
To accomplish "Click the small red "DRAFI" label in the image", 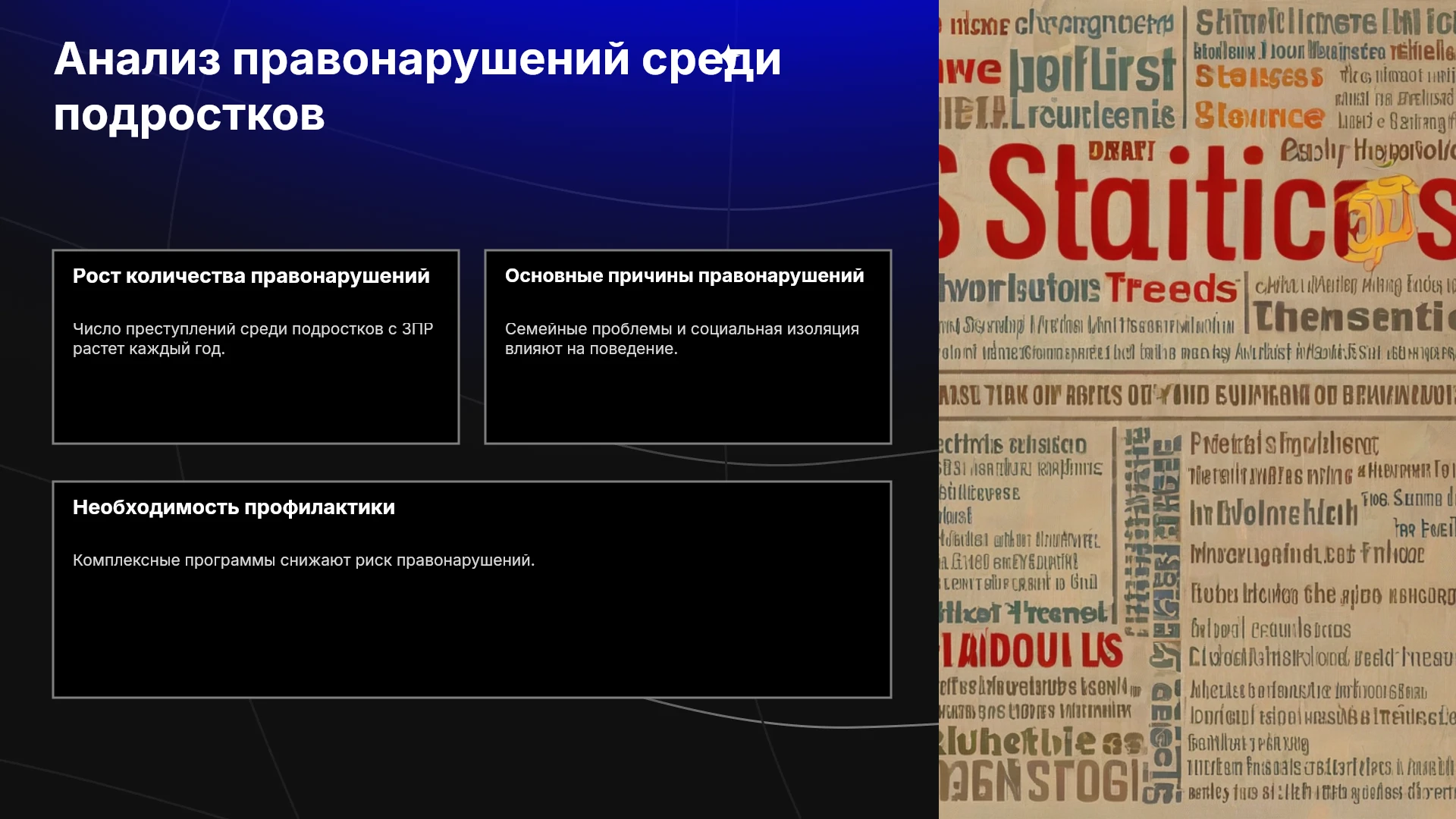I will 1122,151.
